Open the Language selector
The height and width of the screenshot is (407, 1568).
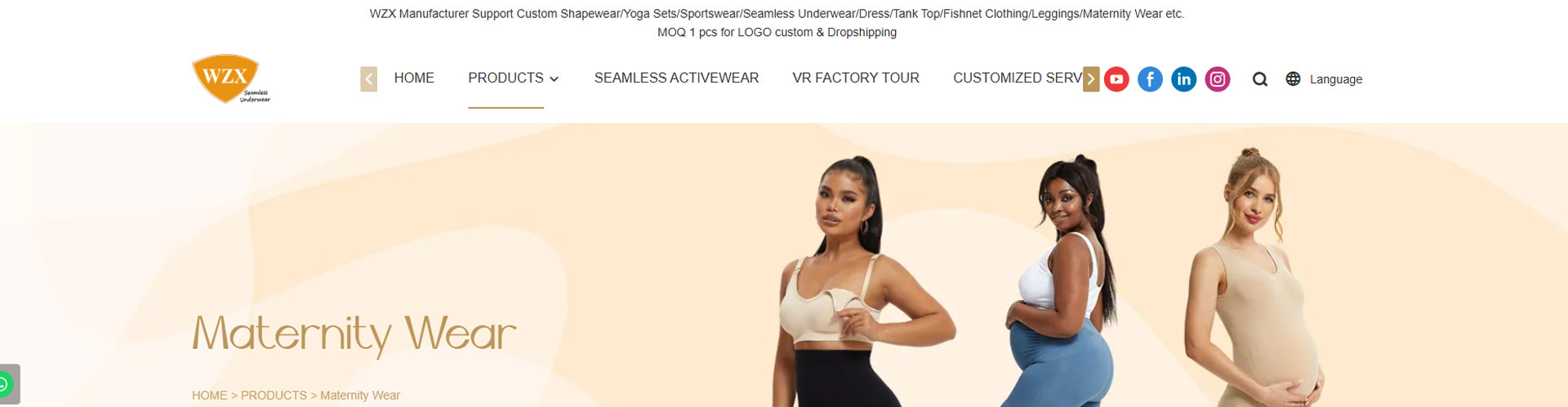(x=1335, y=79)
